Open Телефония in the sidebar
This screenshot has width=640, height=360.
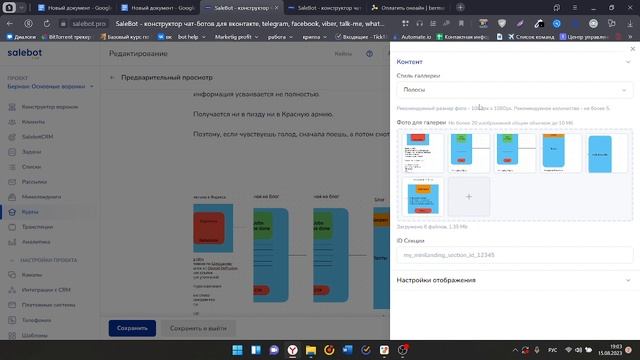tap(36, 320)
